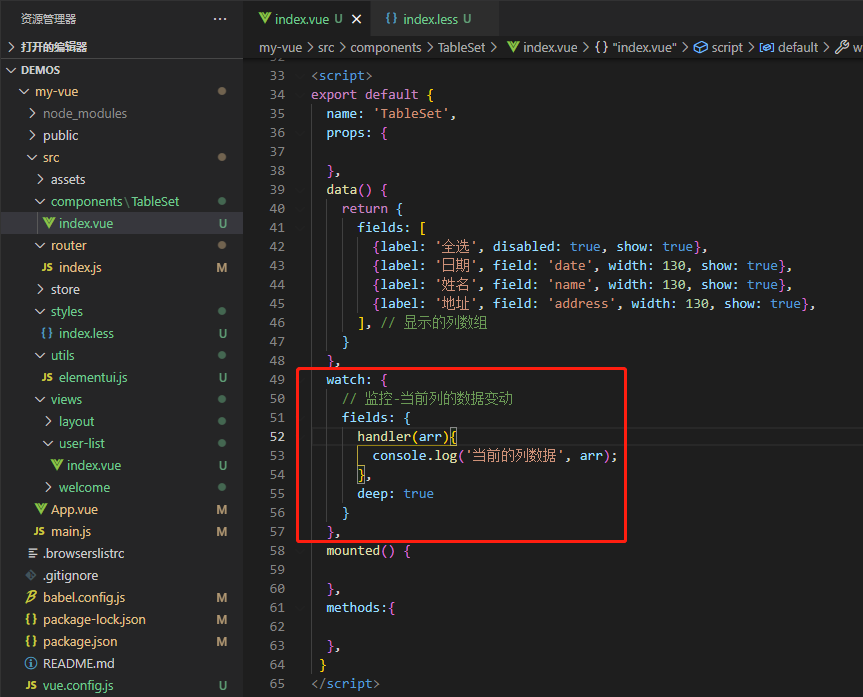Click the JS icon beside main.js
This screenshot has height=697, width=863.
pos(39,531)
